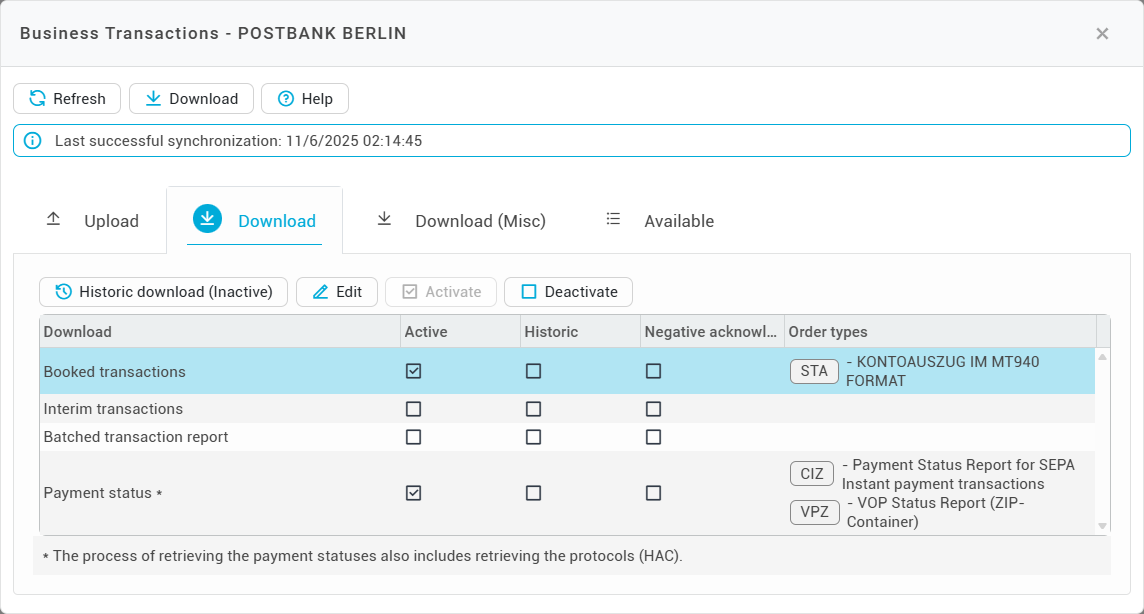Click the Refresh icon button
Viewport: 1144px width, 614px height.
click(x=37, y=99)
